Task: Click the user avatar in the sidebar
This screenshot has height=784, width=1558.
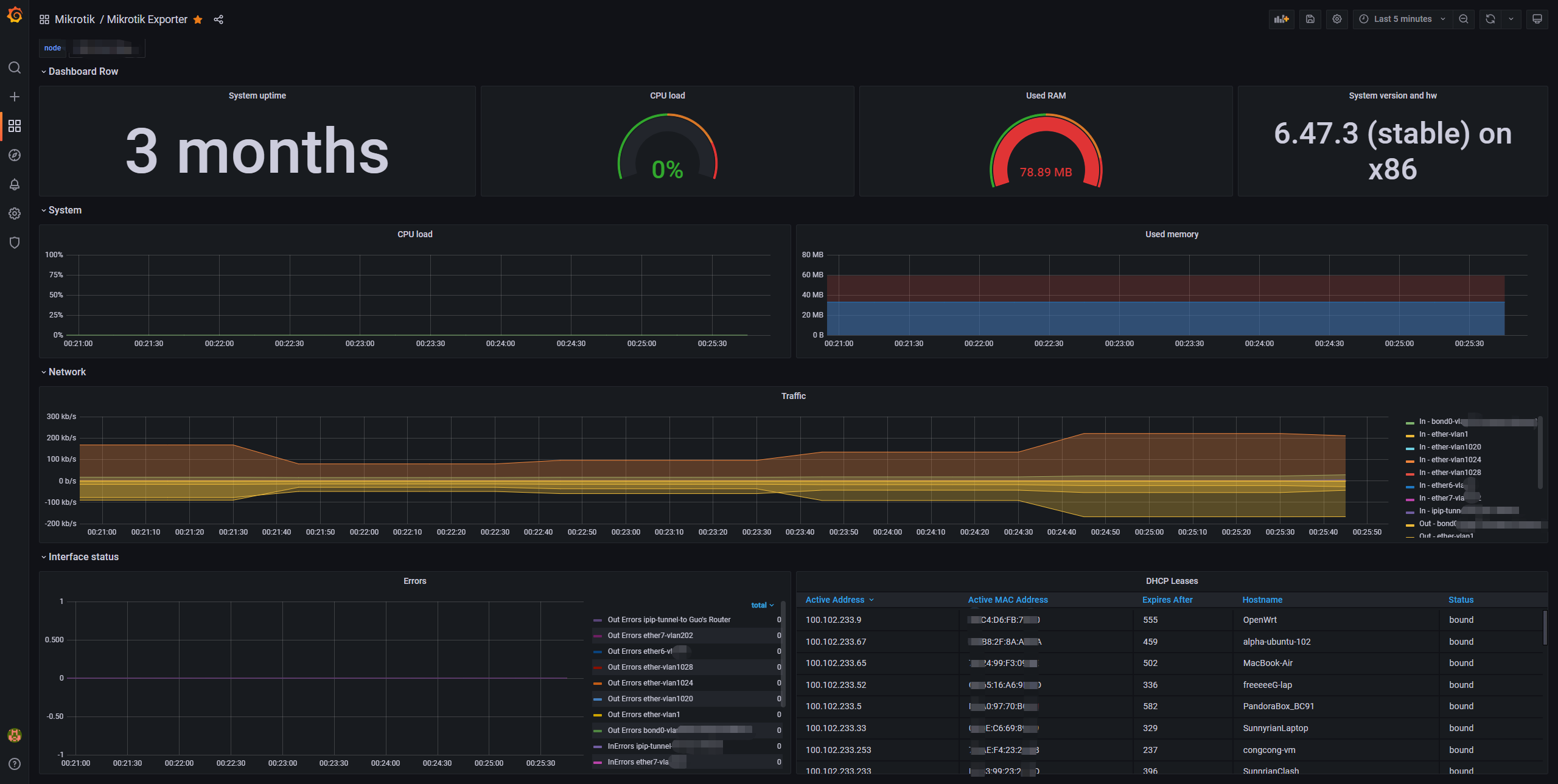Action: pos(15,735)
